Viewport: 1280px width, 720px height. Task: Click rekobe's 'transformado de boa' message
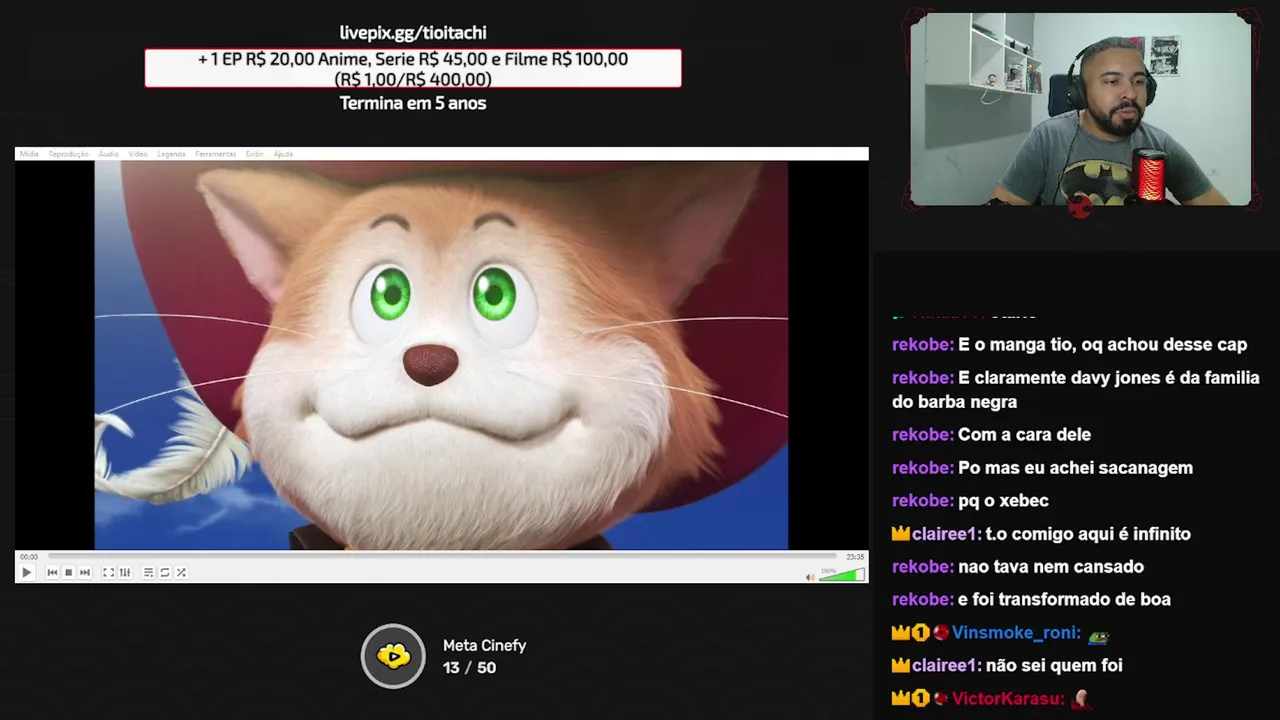(1031, 600)
